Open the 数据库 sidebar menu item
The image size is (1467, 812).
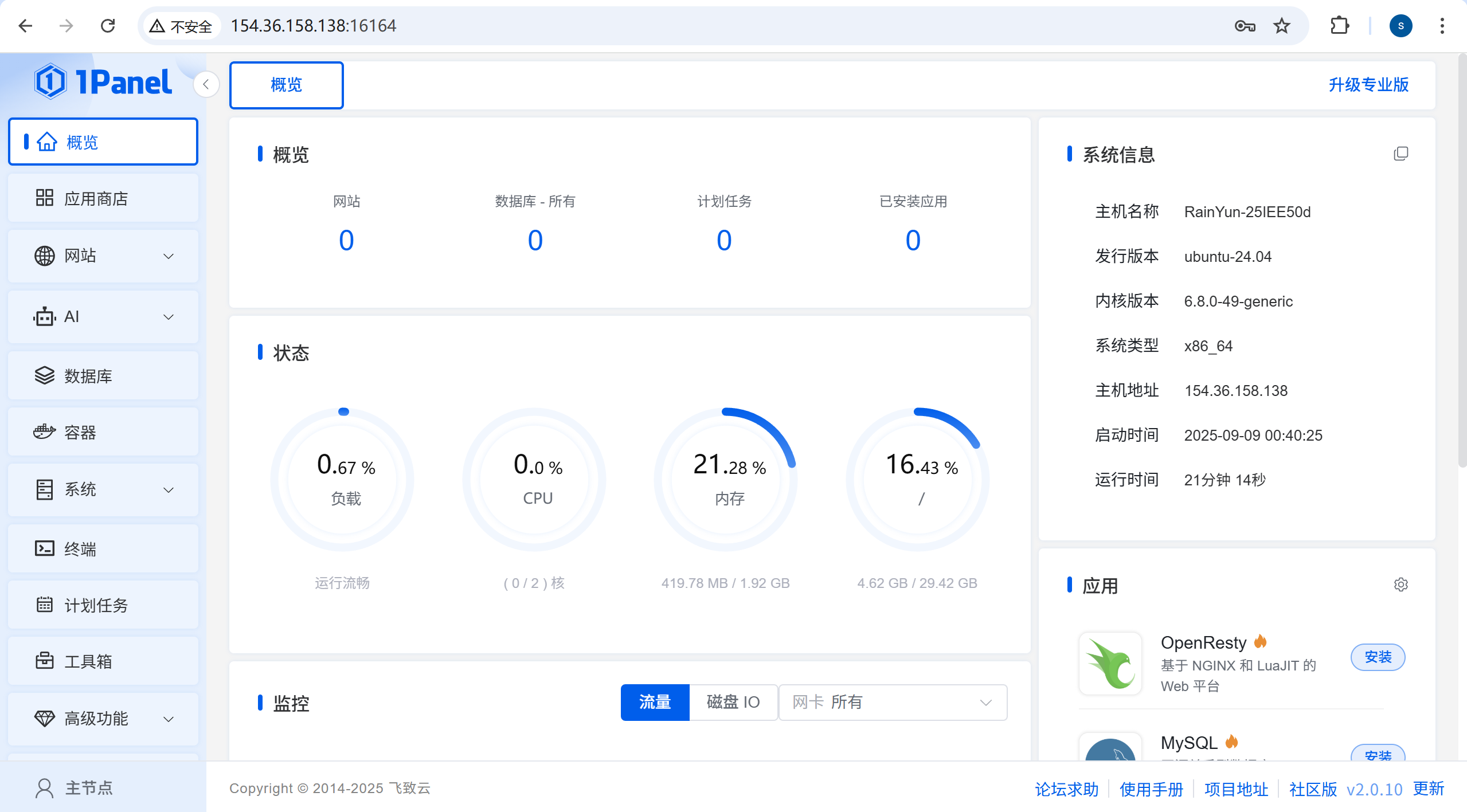tap(103, 376)
